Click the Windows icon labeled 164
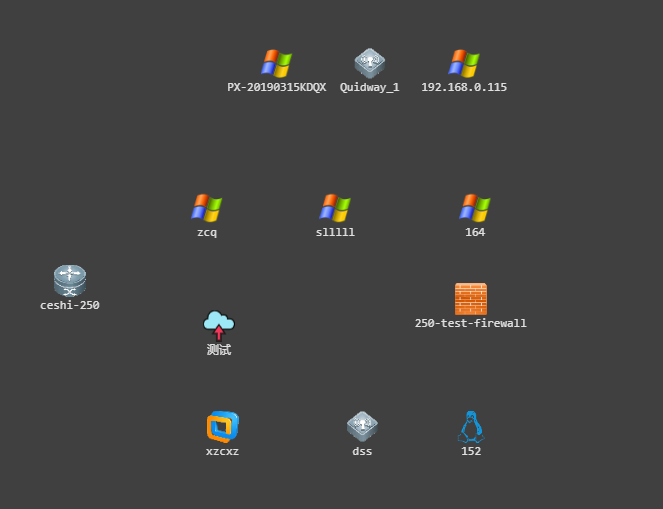The height and width of the screenshot is (509, 663). (x=475, y=208)
